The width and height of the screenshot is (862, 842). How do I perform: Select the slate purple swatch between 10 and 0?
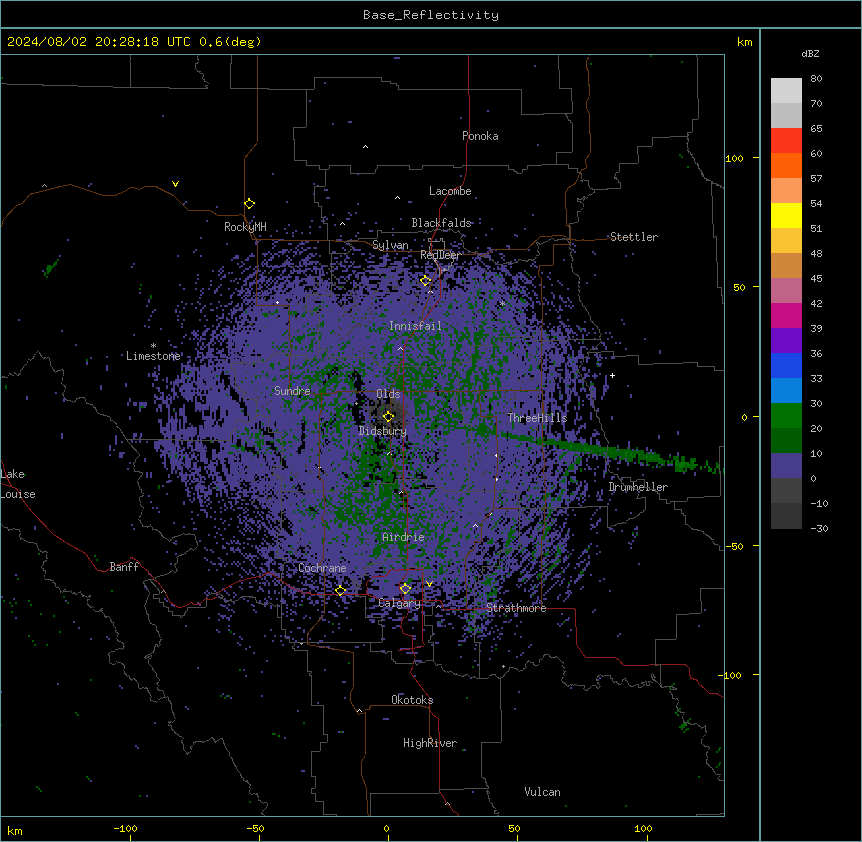tap(786, 466)
